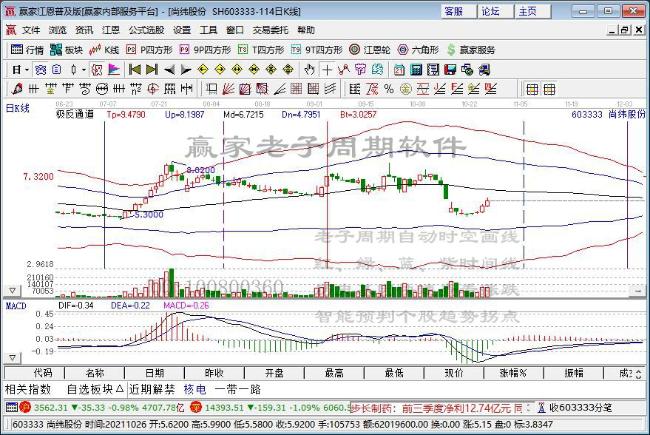Viewport: 650px width, 435px height.
Task: Open the 六角形 hexagon tool
Action: pyautogui.click(x=418, y=50)
